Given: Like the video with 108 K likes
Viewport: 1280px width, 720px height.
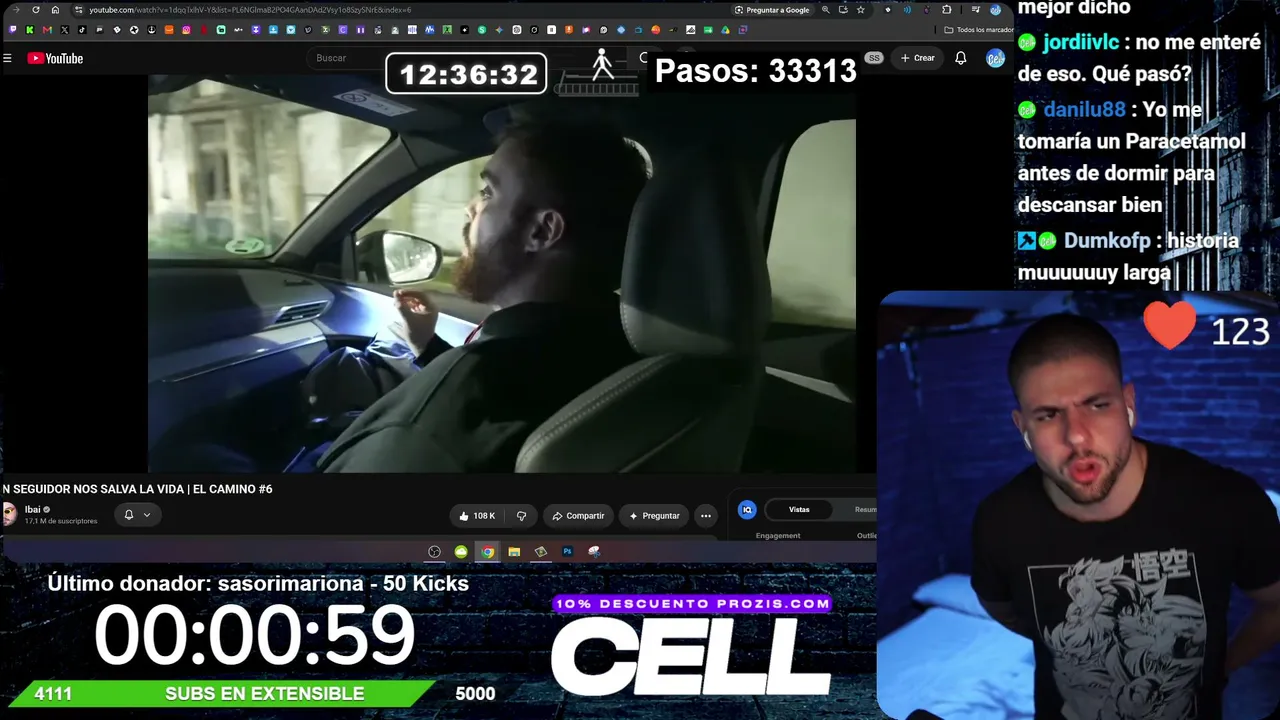Looking at the screenshot, I should [477, 516].
